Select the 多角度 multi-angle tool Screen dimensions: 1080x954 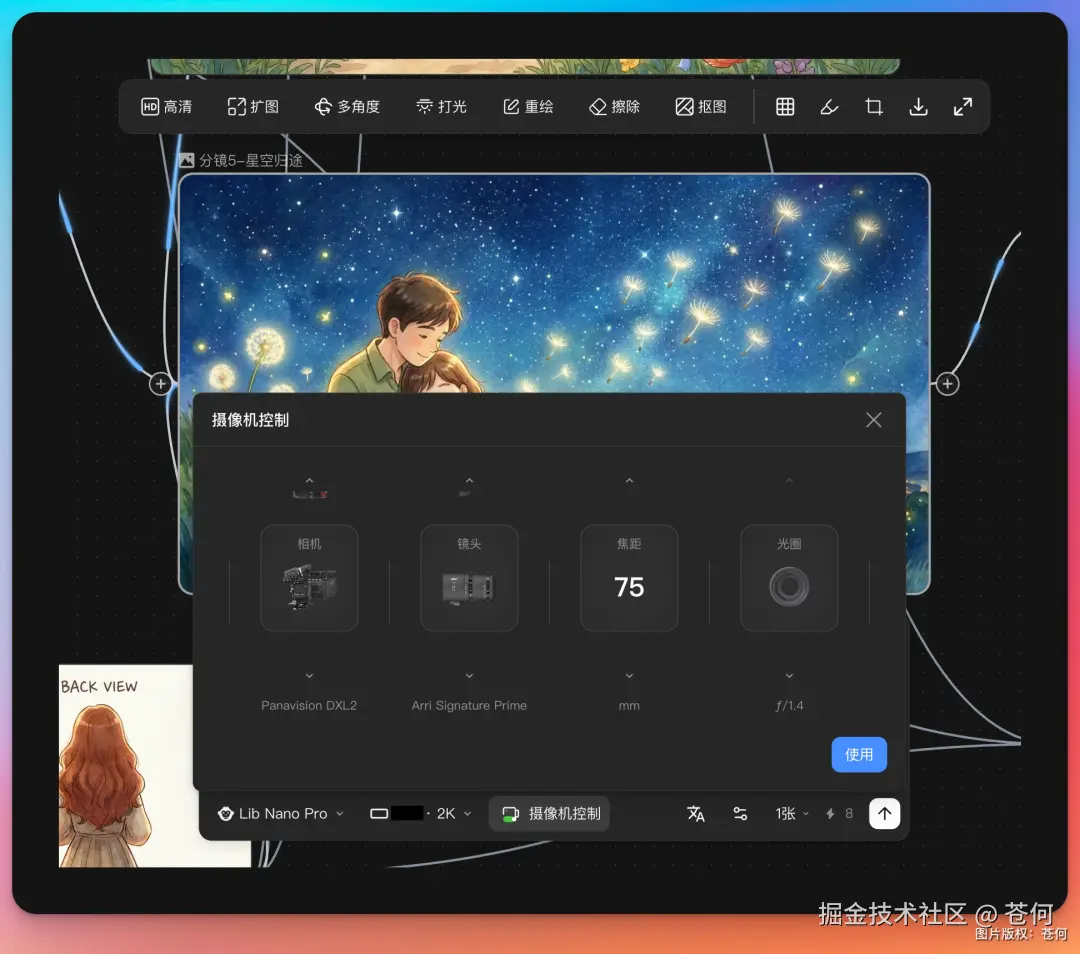coord(347,106)
